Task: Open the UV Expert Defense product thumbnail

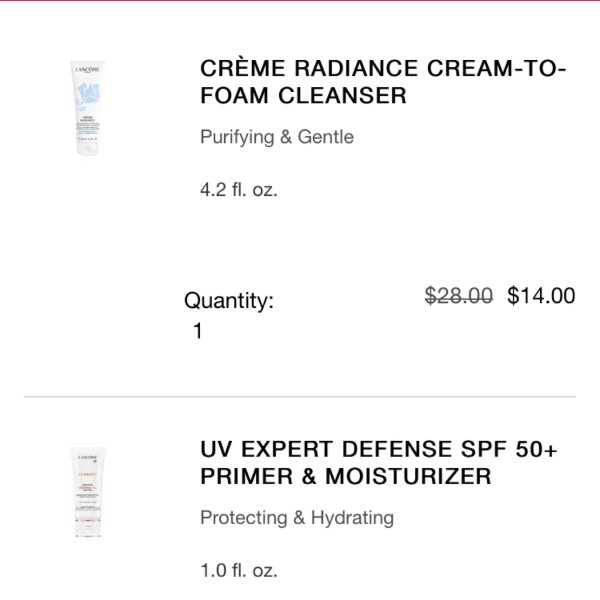Action: click(88, 492)
